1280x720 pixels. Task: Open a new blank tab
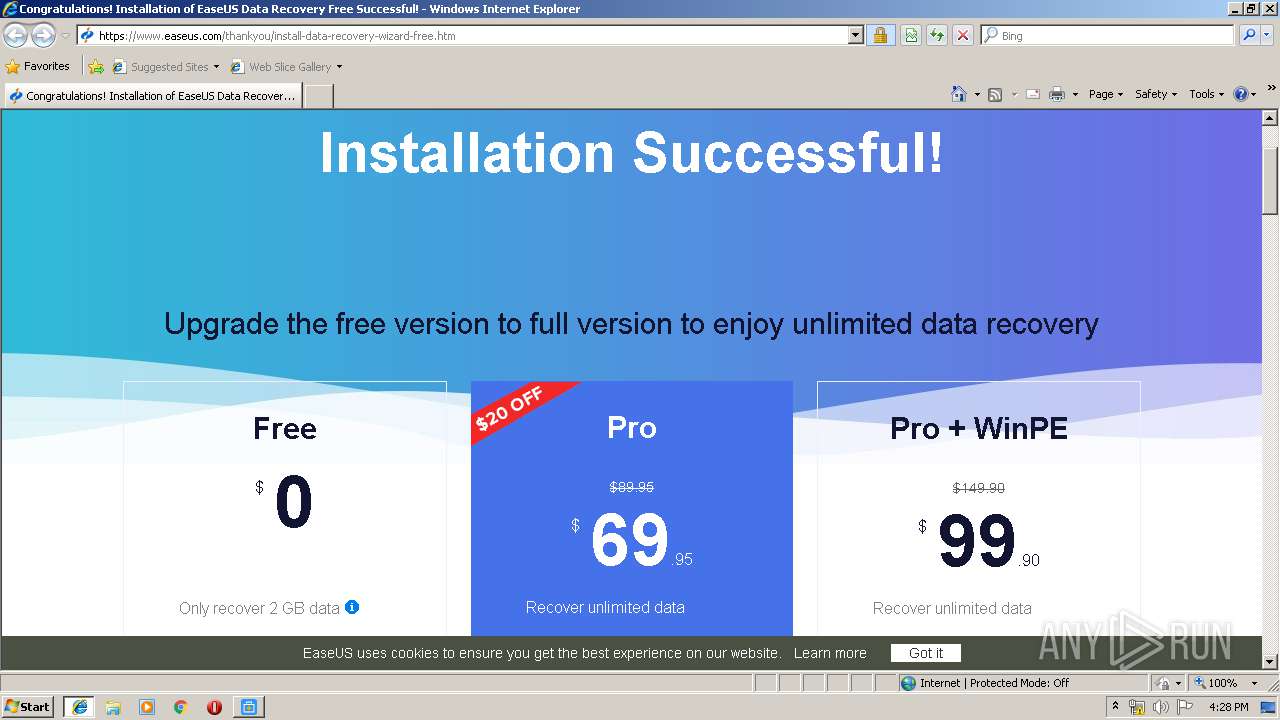point(318,96)
